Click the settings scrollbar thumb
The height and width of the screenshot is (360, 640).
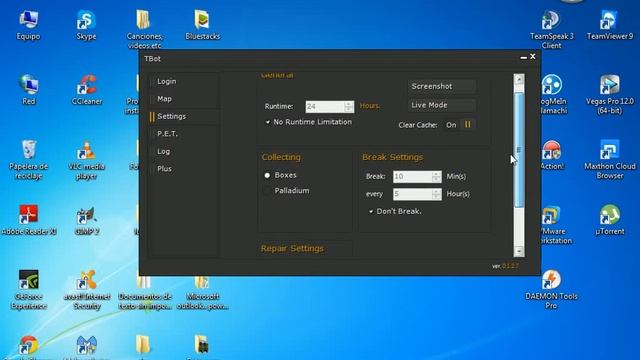pyautogui.click(x=519, y=150)
